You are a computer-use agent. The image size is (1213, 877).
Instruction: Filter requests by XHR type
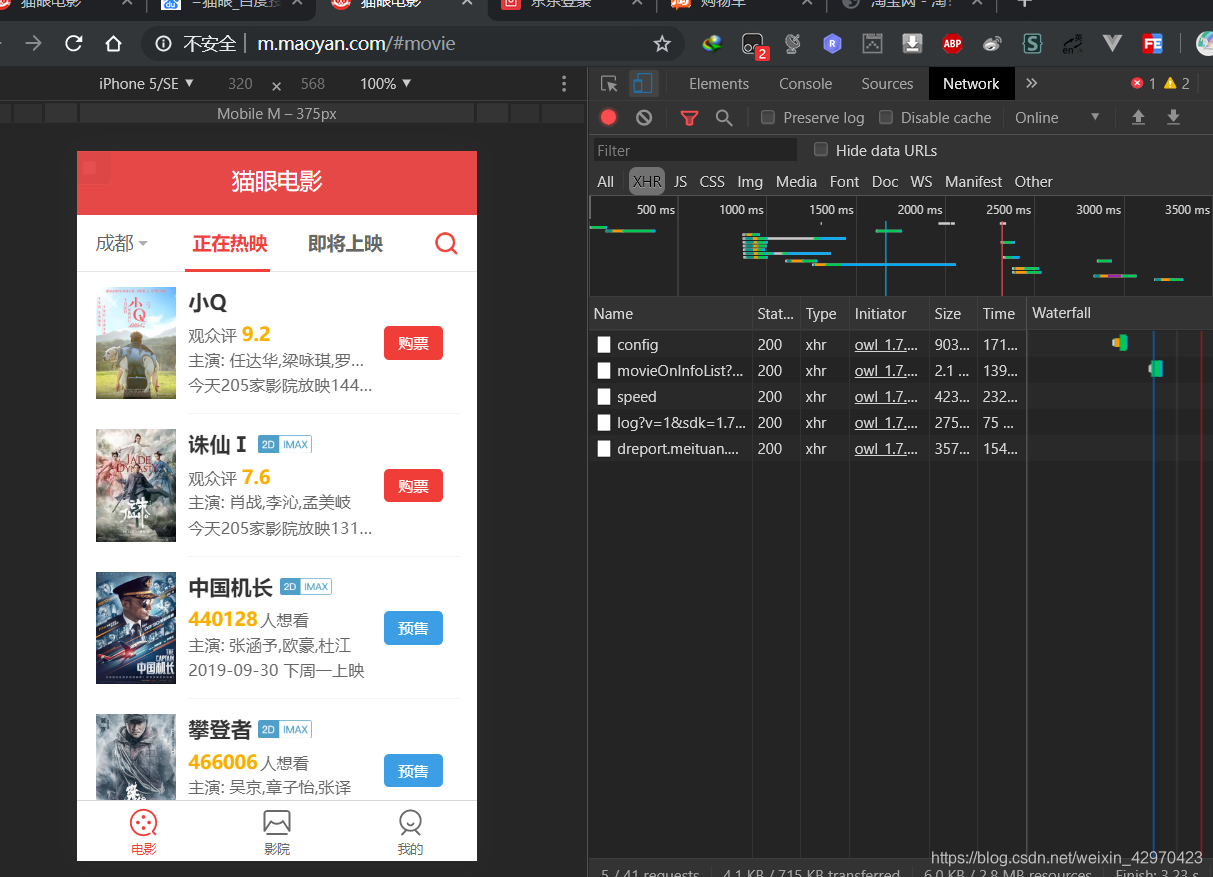point(647,181)
